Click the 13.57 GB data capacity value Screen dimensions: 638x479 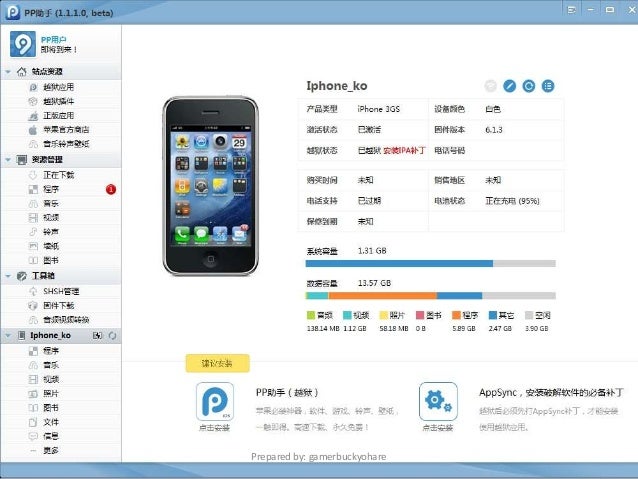click(374, 283)
